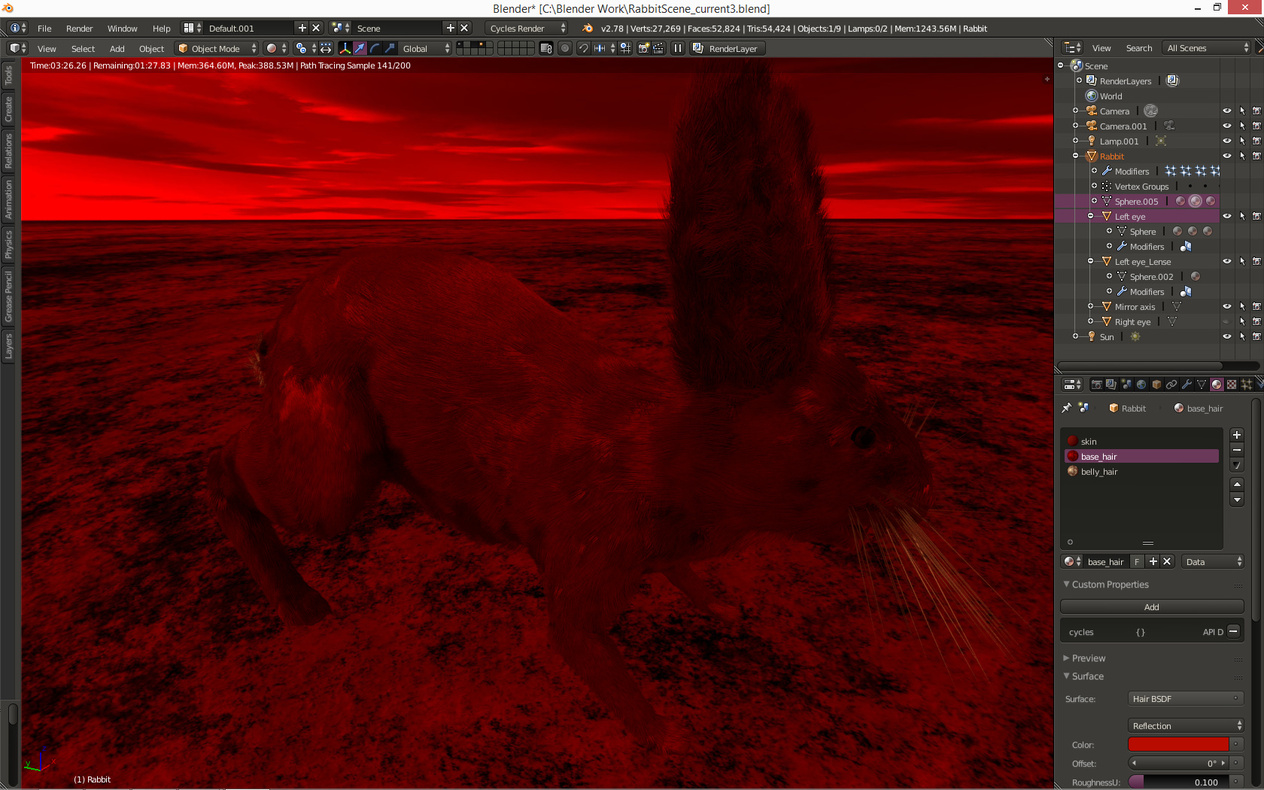
Task: Open the Hair BSDF surface shader dropdown
Action: [1185, 699]
